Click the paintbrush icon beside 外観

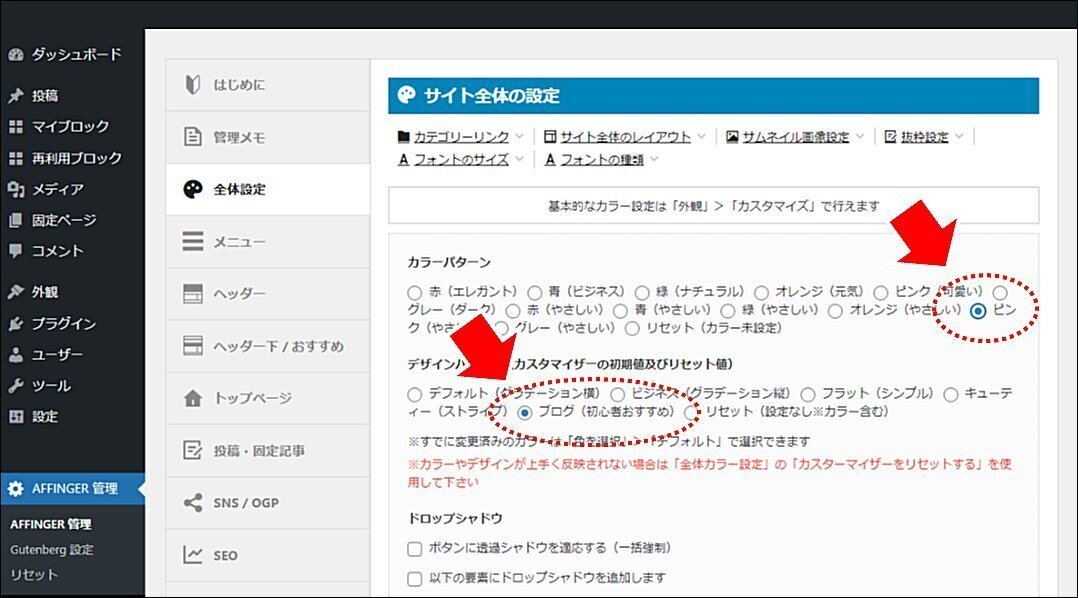(x=16, y=291)
